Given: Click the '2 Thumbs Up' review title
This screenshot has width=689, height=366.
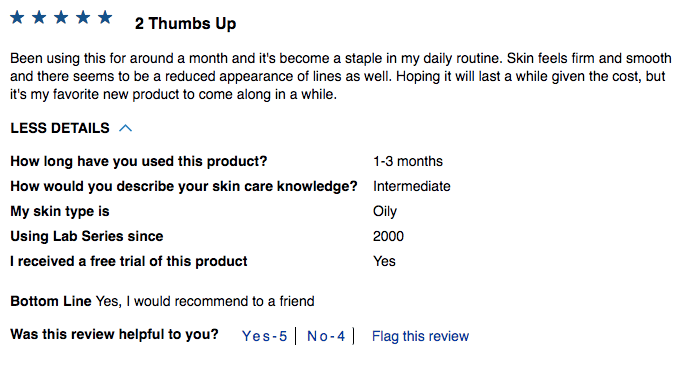Looking at the screenshot, I should [185, 24].
